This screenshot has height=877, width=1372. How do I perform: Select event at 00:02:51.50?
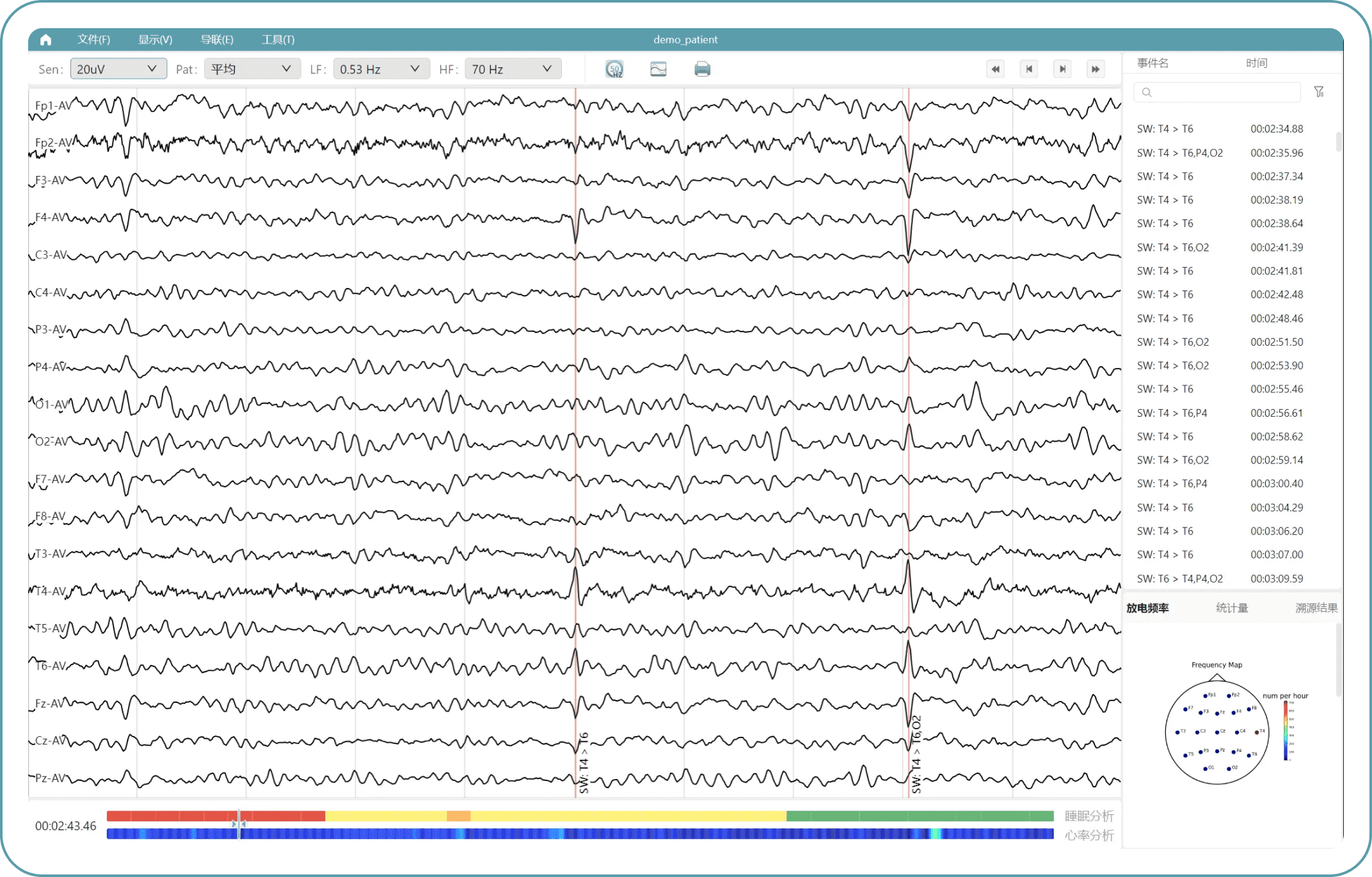click(1220, 342)
